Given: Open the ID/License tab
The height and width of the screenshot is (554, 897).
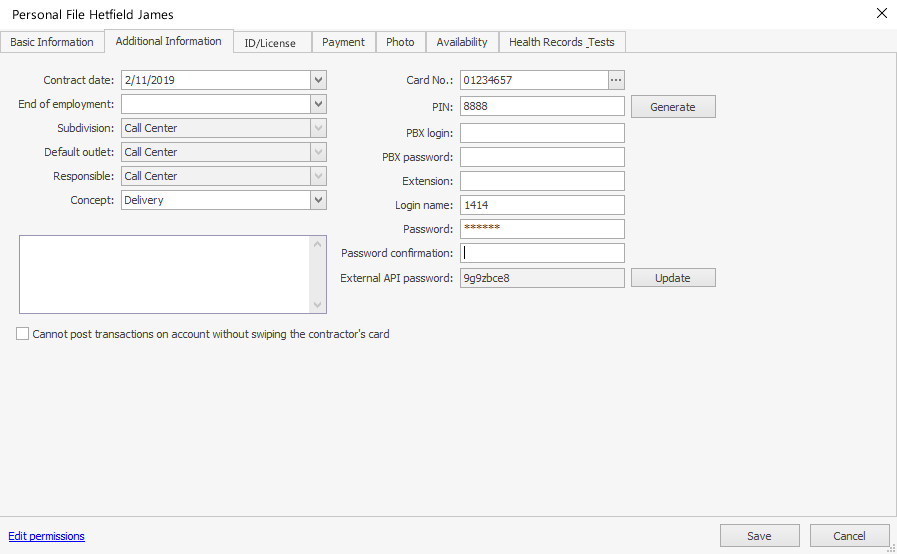Looking at the screenshot, I should click(270, 43).
